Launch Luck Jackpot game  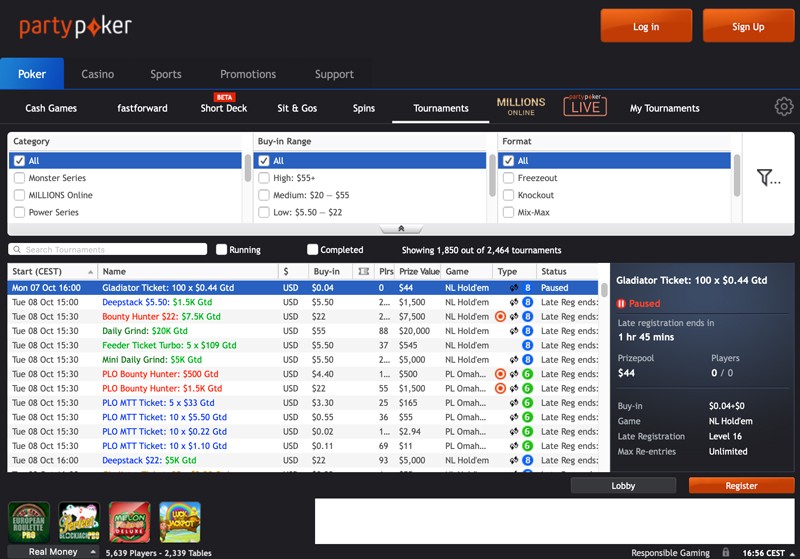[x=180, y=522]
